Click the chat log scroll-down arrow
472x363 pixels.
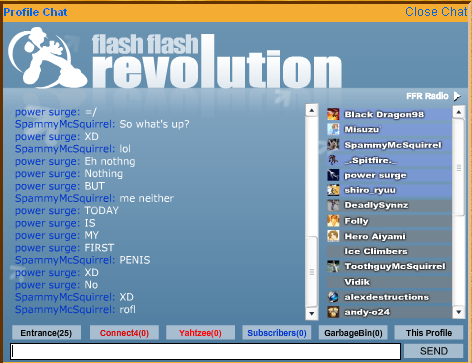point(312,313)
